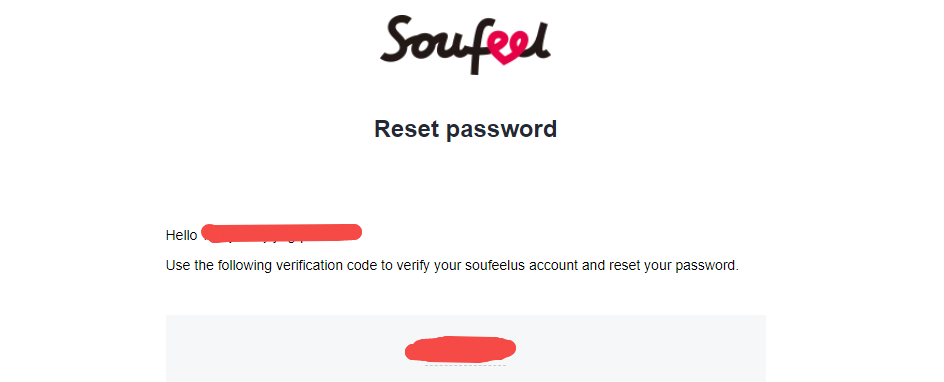
Task: Click the red redacted name after Hello
Action: click(282, 233)
